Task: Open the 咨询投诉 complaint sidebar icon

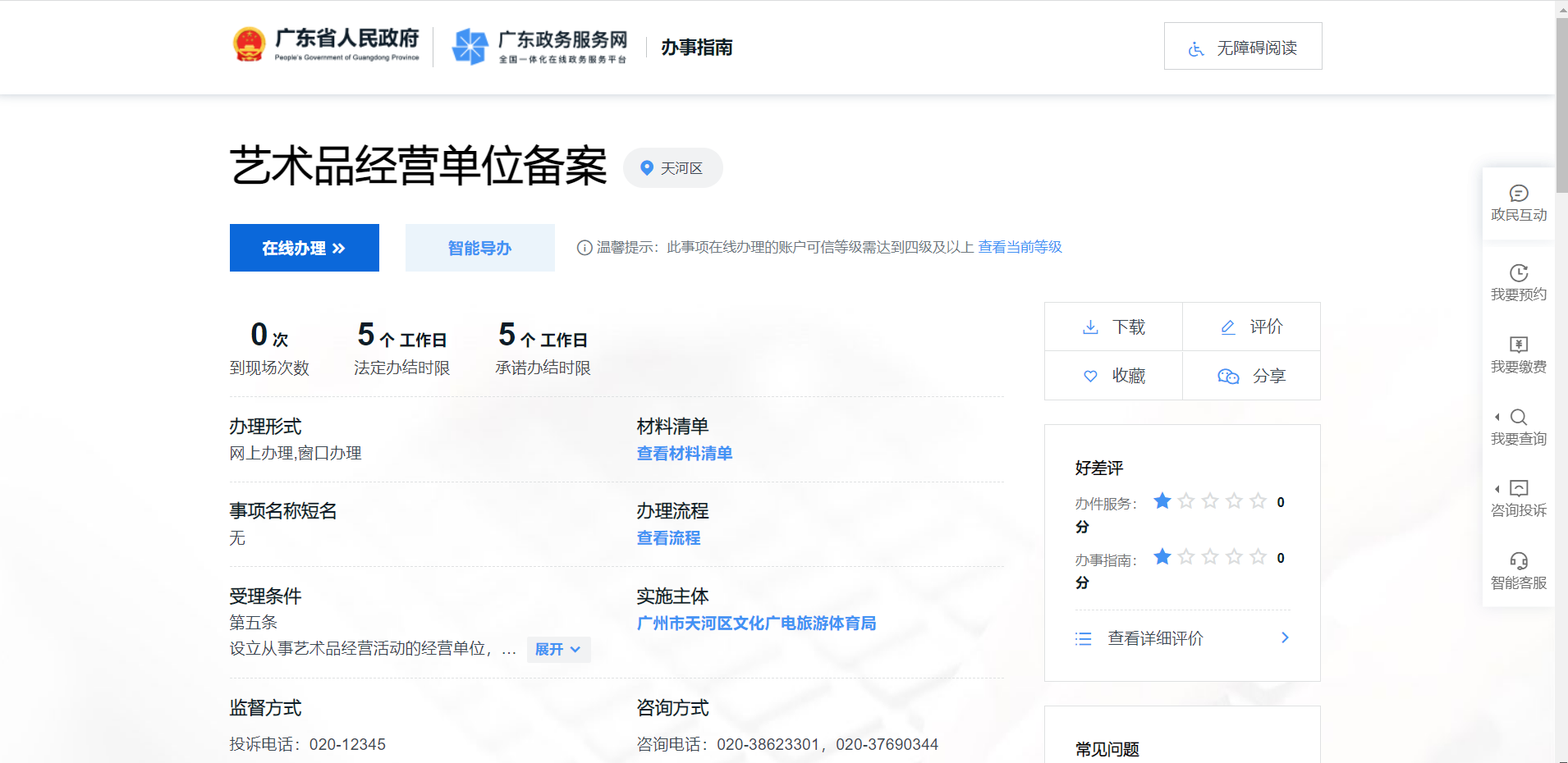Action: pyautogui.click(x=1518, y=489)
